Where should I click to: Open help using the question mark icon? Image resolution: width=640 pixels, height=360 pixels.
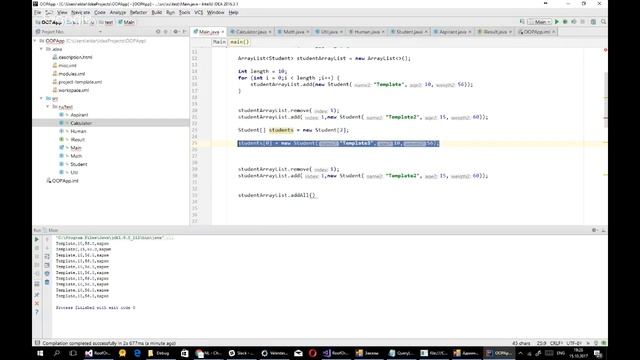click(37, 312)
